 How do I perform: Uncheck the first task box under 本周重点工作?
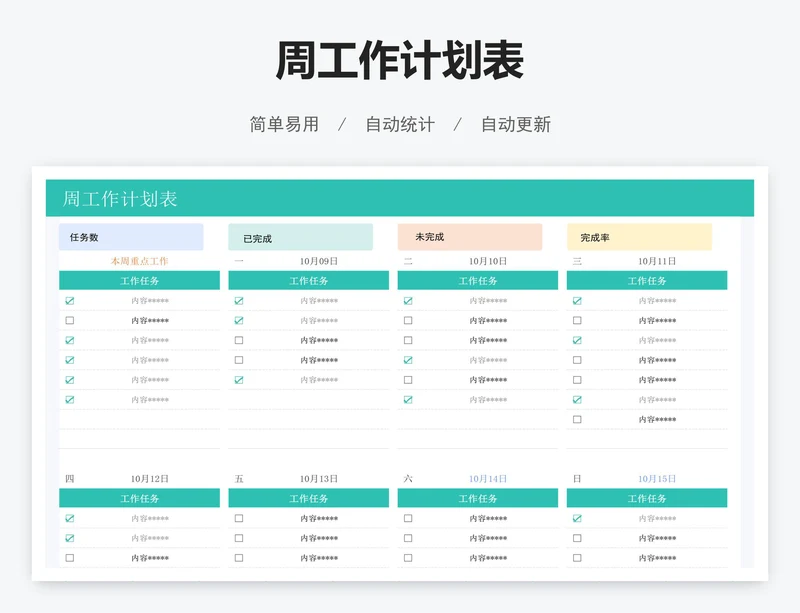[x=70, y=301]
